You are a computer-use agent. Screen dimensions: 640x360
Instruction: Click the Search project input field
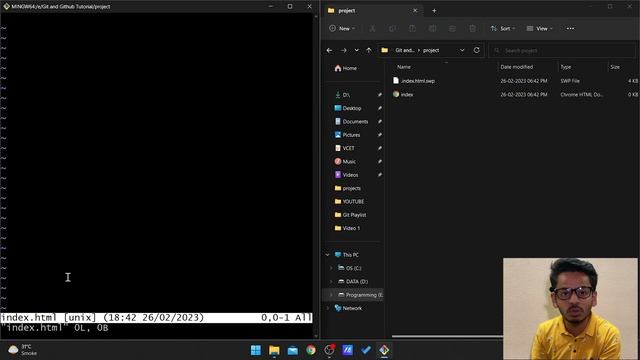(x=562, y=51)
